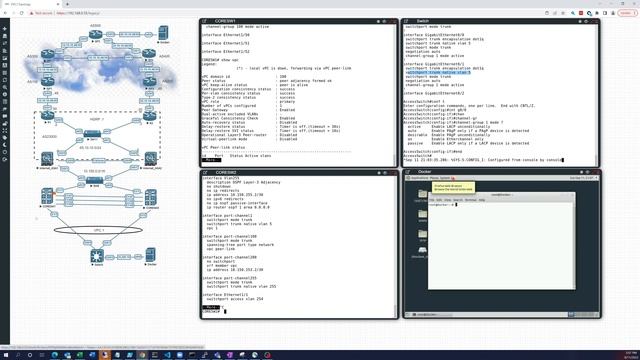
Task: Open the taskbar search magnifier
Action: 18,355
